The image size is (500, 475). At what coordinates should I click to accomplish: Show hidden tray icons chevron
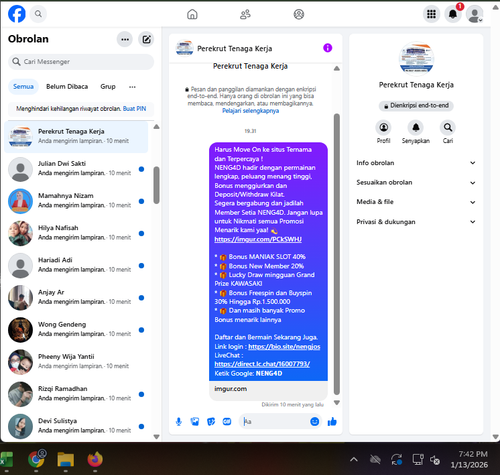[x=354, y=460]
